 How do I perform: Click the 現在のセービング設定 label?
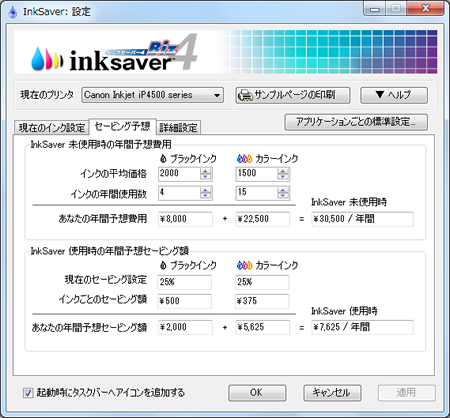pos(106,280)
